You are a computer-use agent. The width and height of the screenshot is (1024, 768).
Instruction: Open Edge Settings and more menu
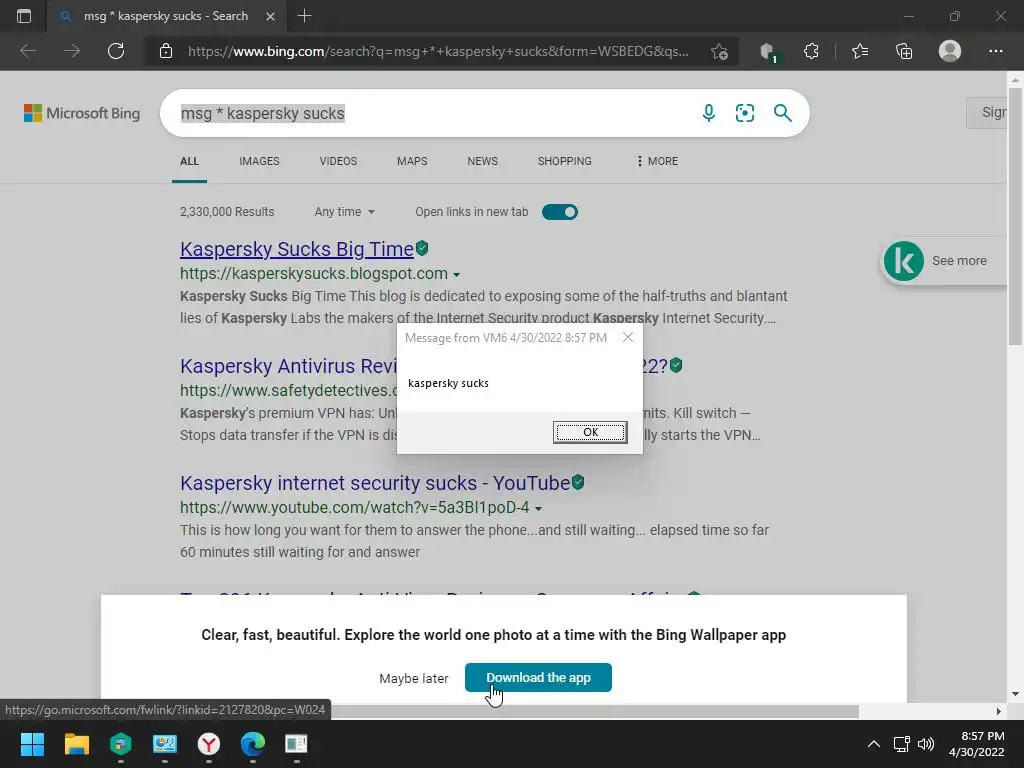(x=995, y=51)
